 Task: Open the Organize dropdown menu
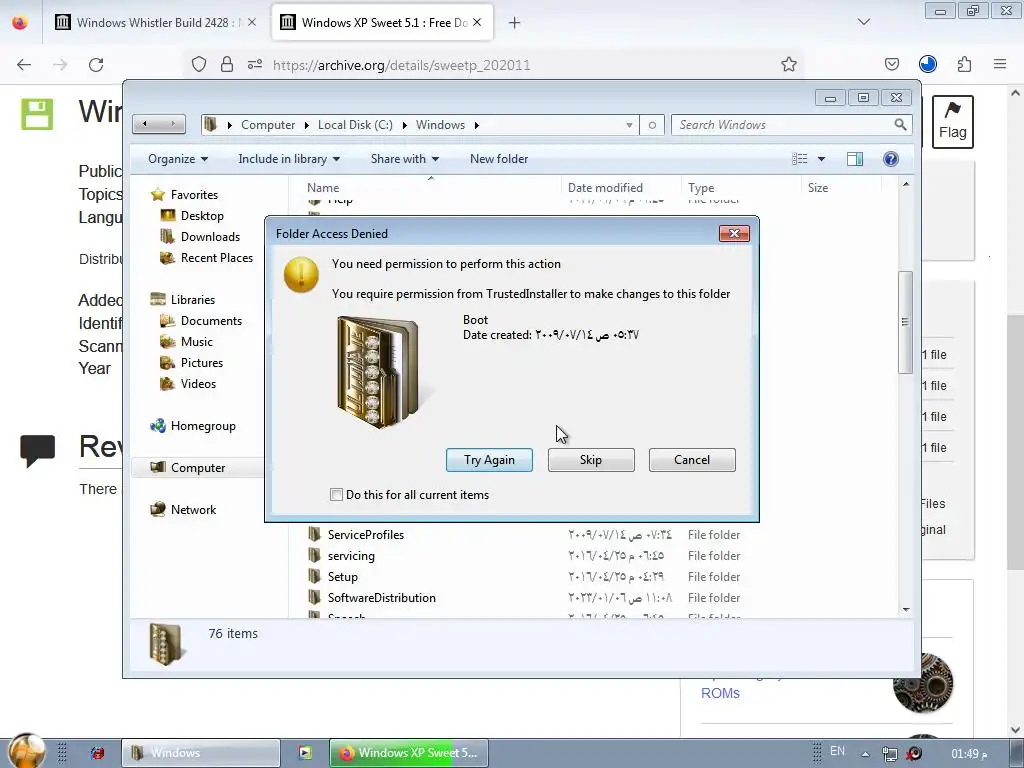coord(178,159)
